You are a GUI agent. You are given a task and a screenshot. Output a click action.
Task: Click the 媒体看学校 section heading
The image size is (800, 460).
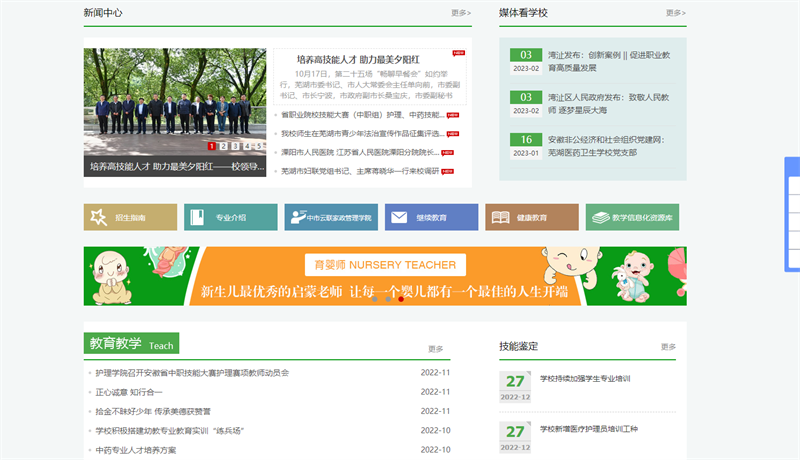pyautogui.click(x=523, y=13)
